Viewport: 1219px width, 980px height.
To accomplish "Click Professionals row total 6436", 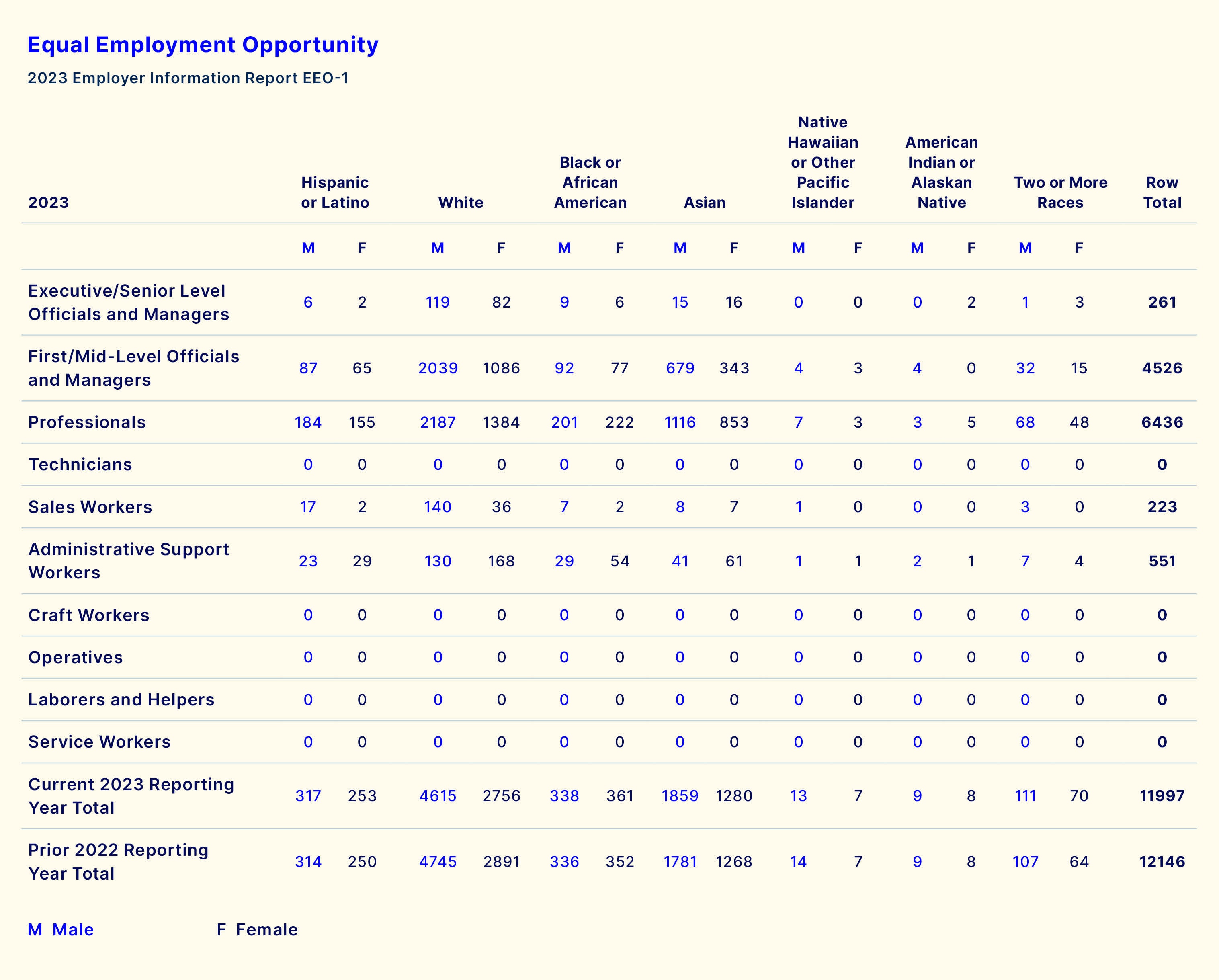I will (1162, 422).
